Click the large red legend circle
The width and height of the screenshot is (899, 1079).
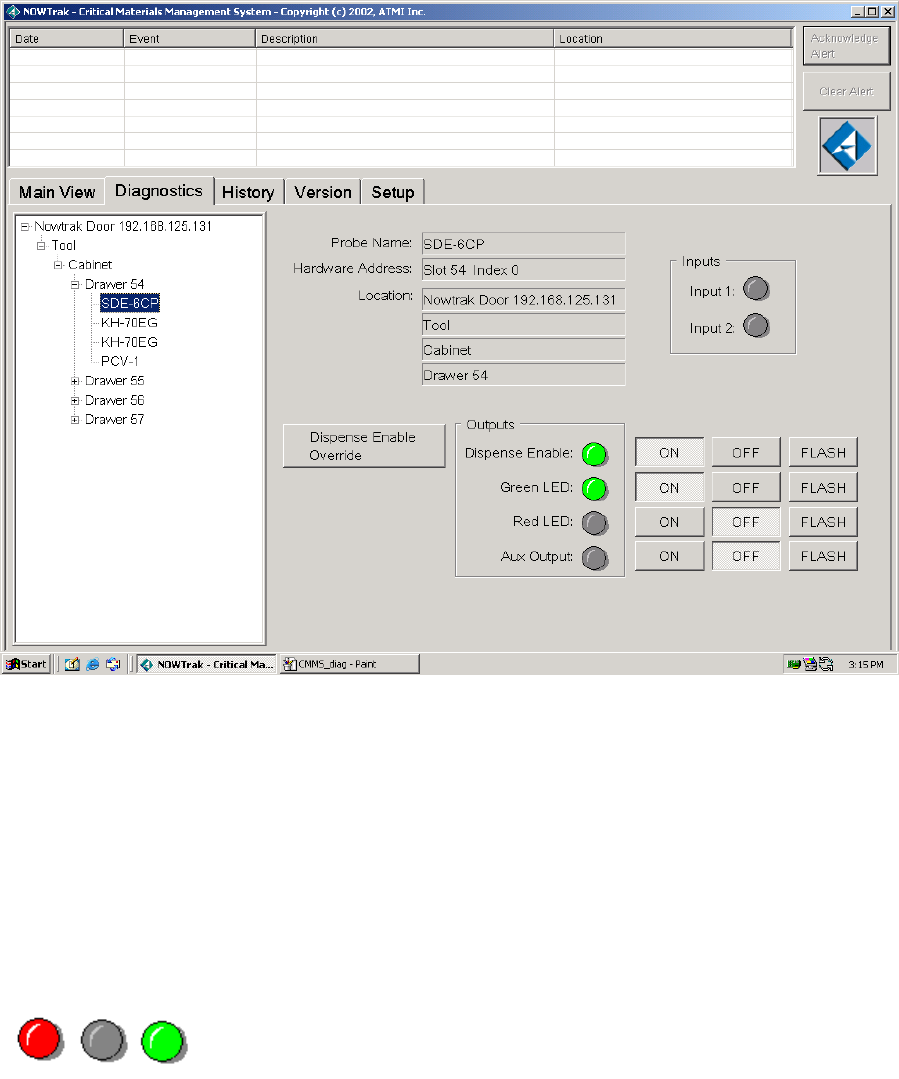[x=40, y=1038]
